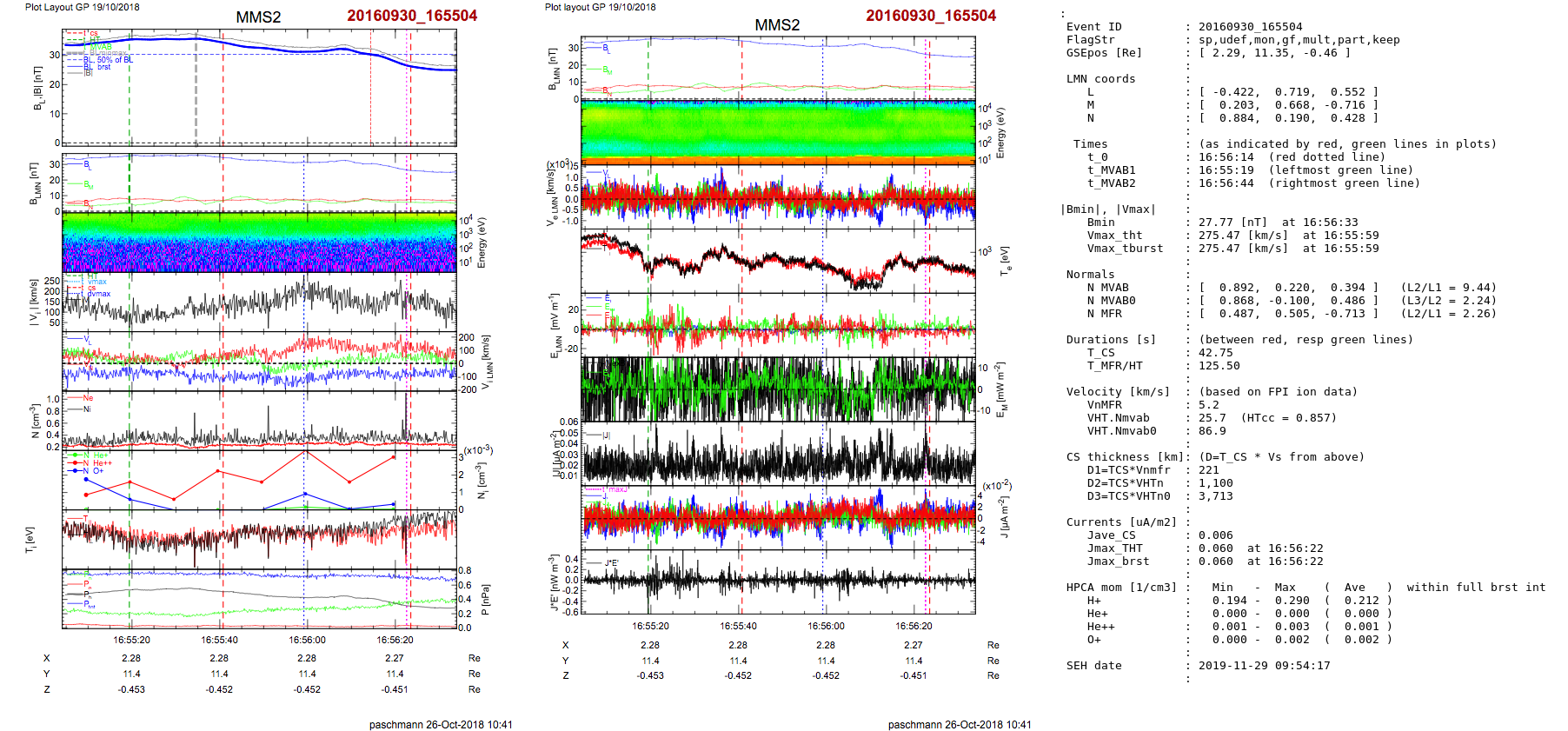This screenshot has width=1568, height=731.
Task: Click the Currents [uA/m2] heading
Action: click(x=1121, y=522)
